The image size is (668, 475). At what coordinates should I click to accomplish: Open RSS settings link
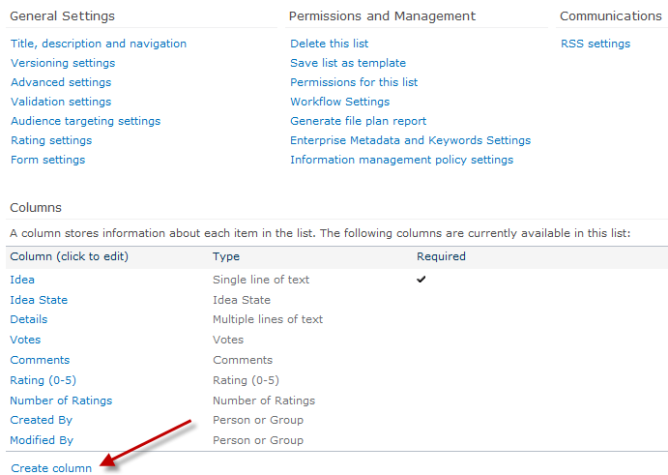point(595,44)
